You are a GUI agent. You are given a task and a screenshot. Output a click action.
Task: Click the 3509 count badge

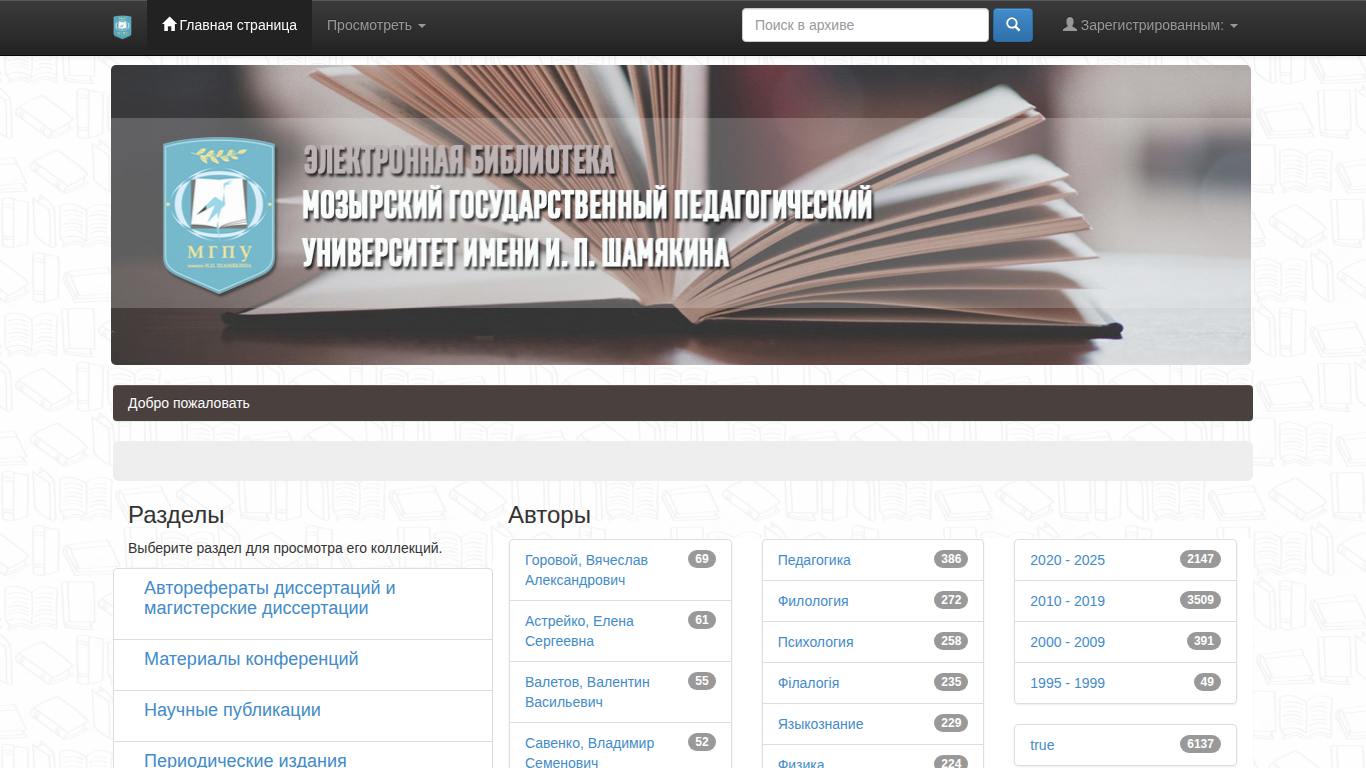click(x=1200, y=600)
